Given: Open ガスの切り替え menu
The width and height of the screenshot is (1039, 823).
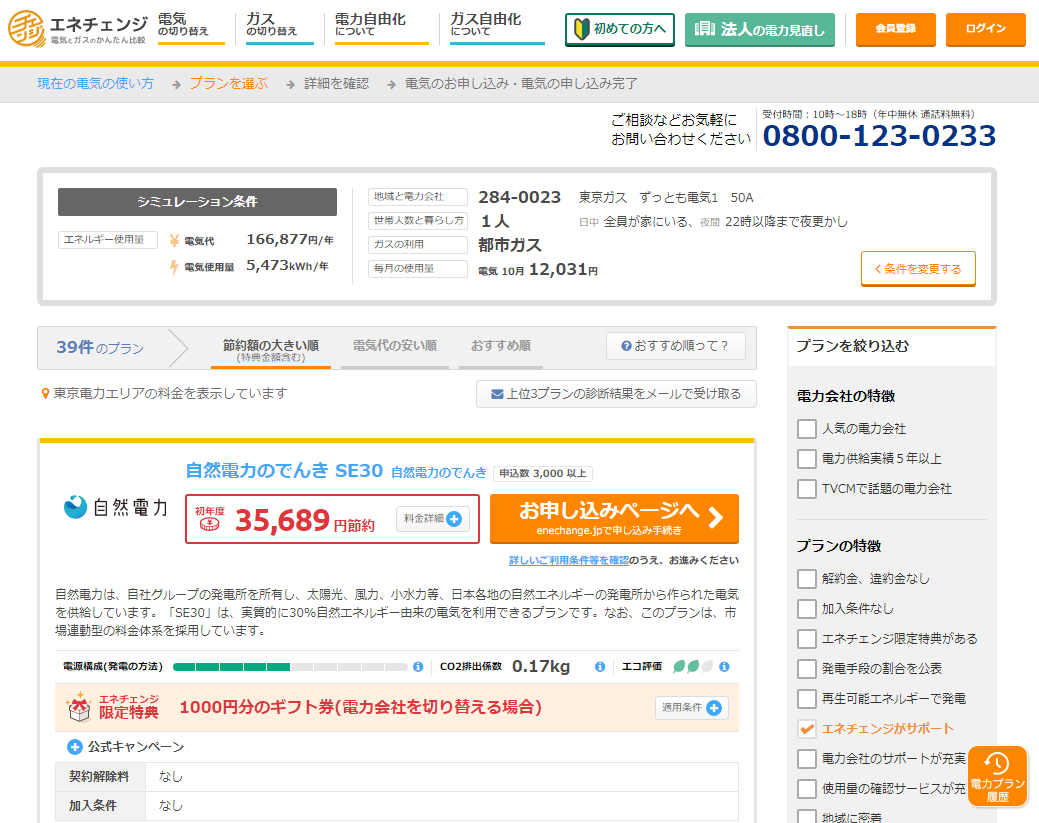Looking at the screenshot, I should (x=280, y=27).
